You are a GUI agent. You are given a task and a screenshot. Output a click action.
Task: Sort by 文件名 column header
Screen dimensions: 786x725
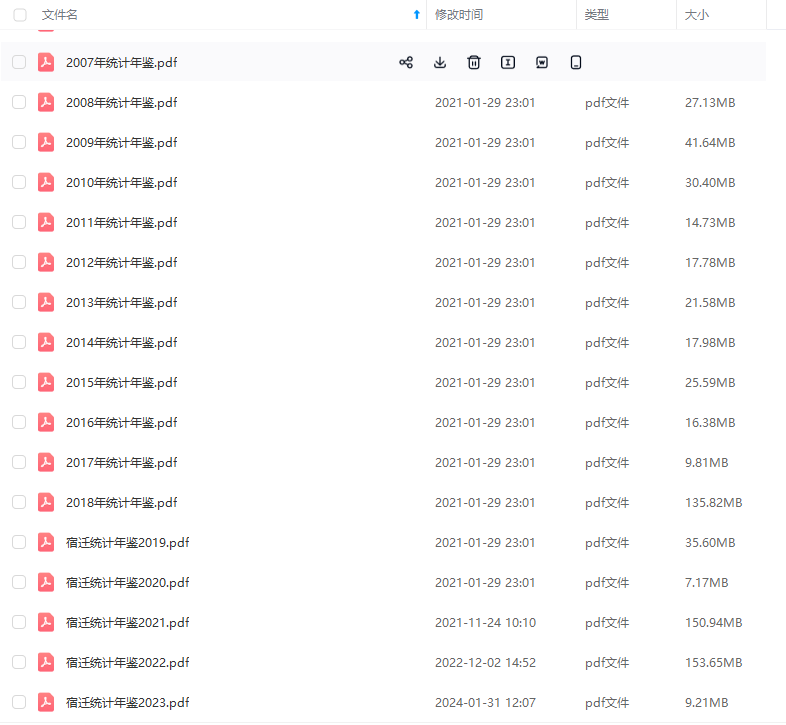pos(60,15)
